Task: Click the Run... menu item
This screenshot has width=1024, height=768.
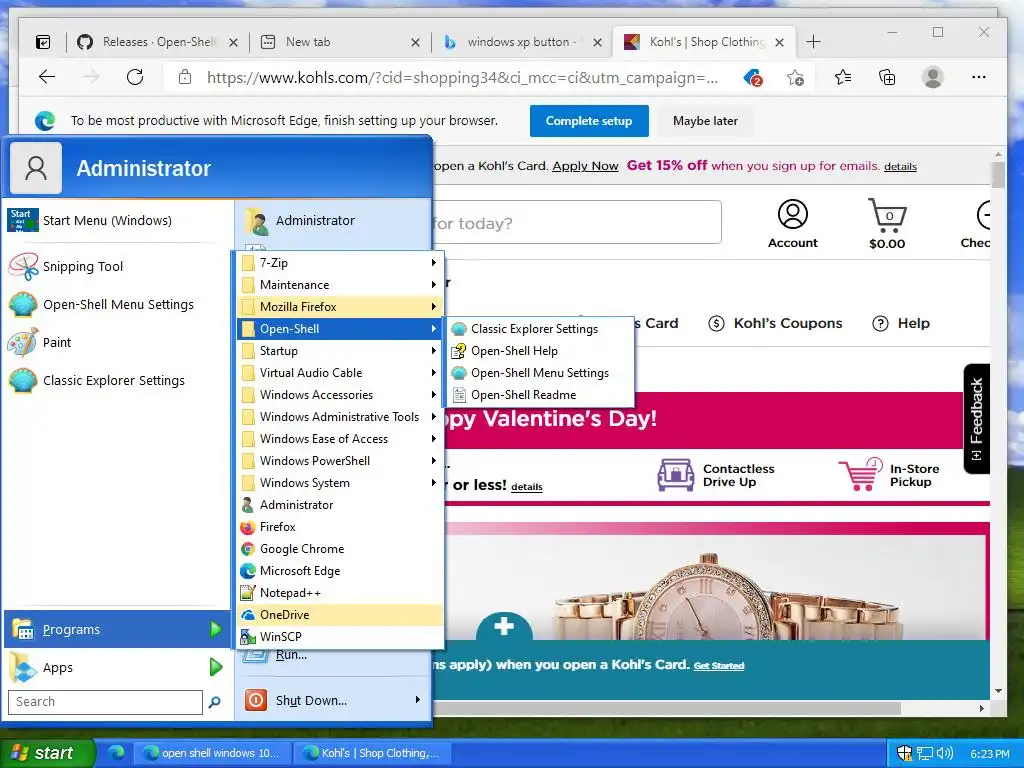Action: tap(291, 654)
